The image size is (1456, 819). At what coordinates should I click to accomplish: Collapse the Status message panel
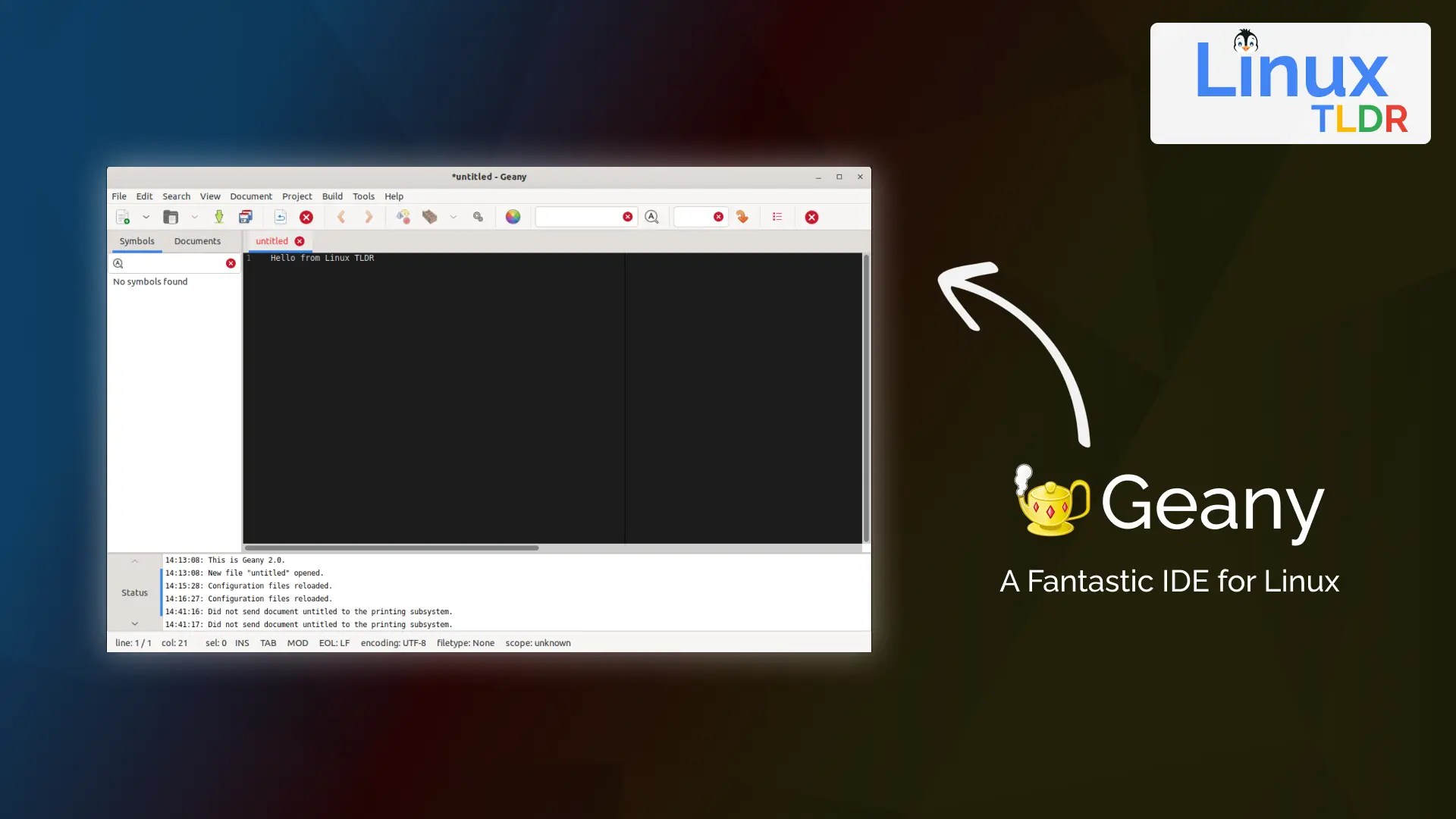coord(135,561)
